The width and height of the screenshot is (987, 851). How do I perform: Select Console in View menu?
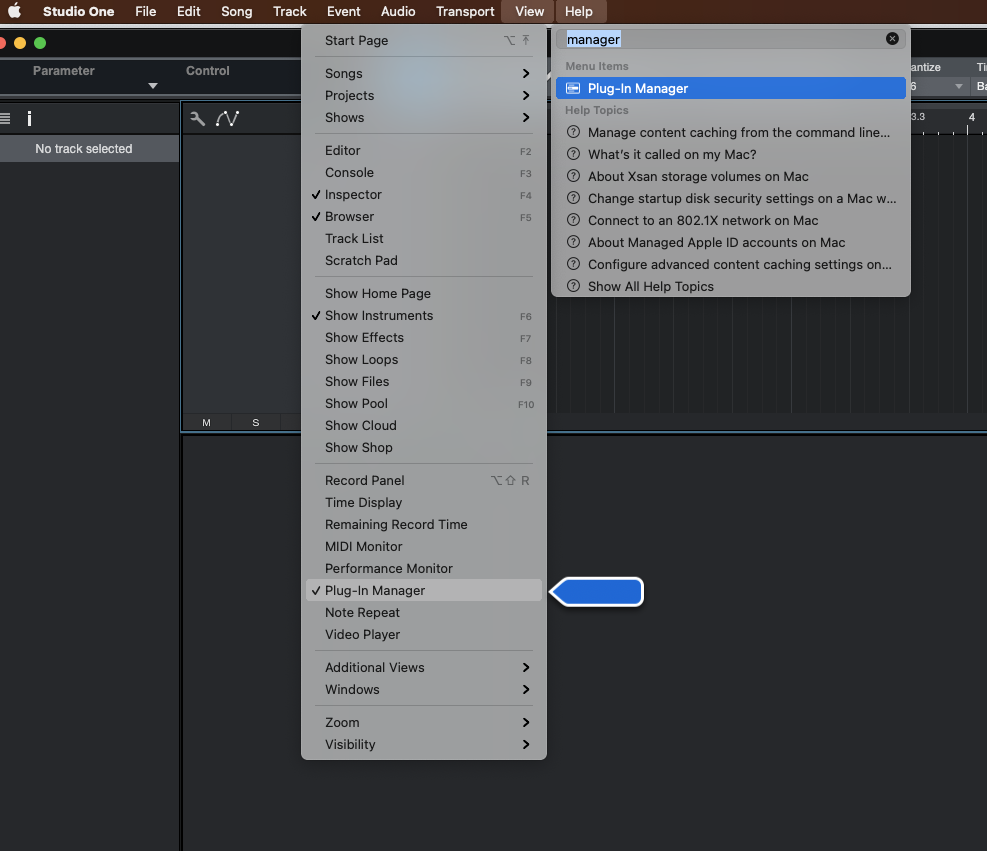pyautogui.click(x=424, y=172)
